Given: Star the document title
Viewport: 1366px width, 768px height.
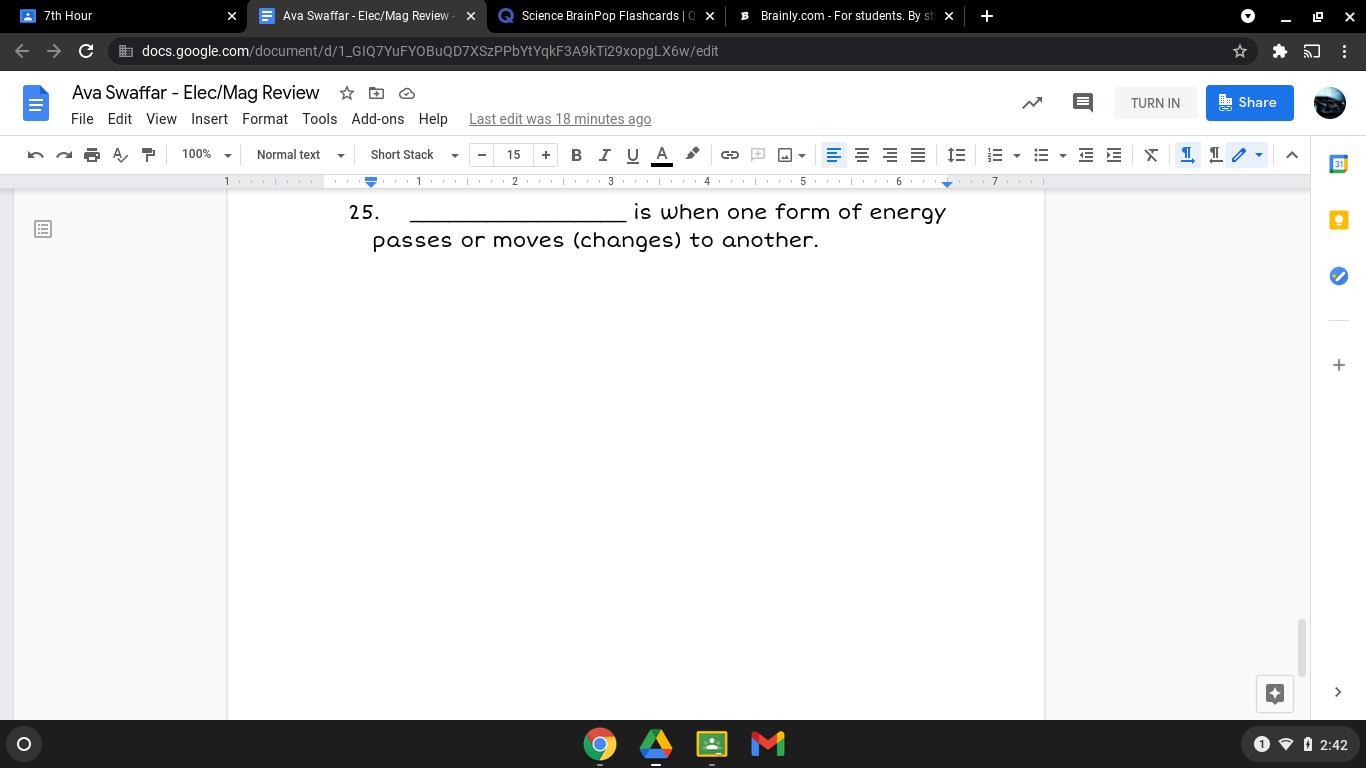Looking at the screenshot, I should point(347,93).
